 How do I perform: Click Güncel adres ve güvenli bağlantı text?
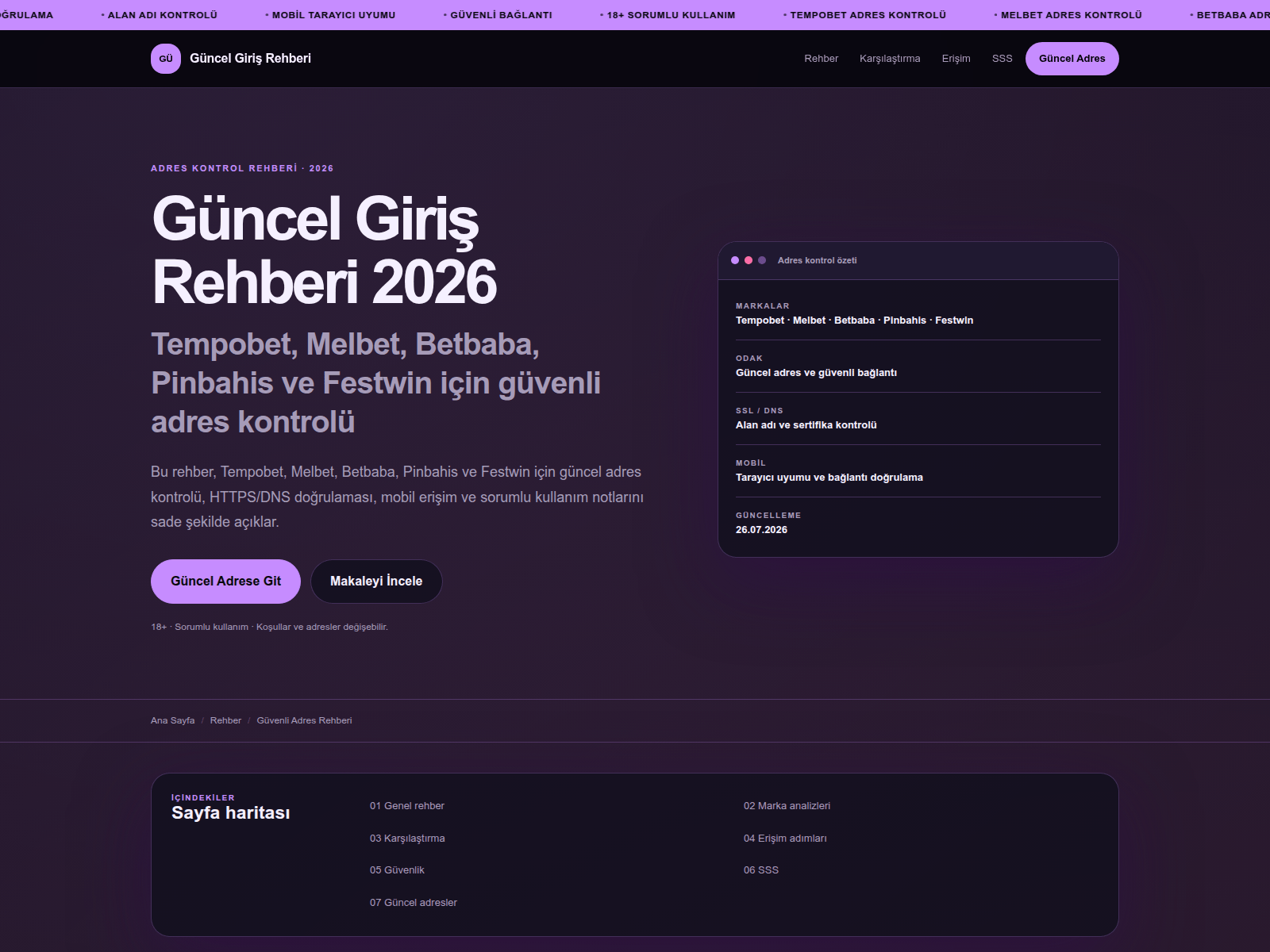coord(816,373)
